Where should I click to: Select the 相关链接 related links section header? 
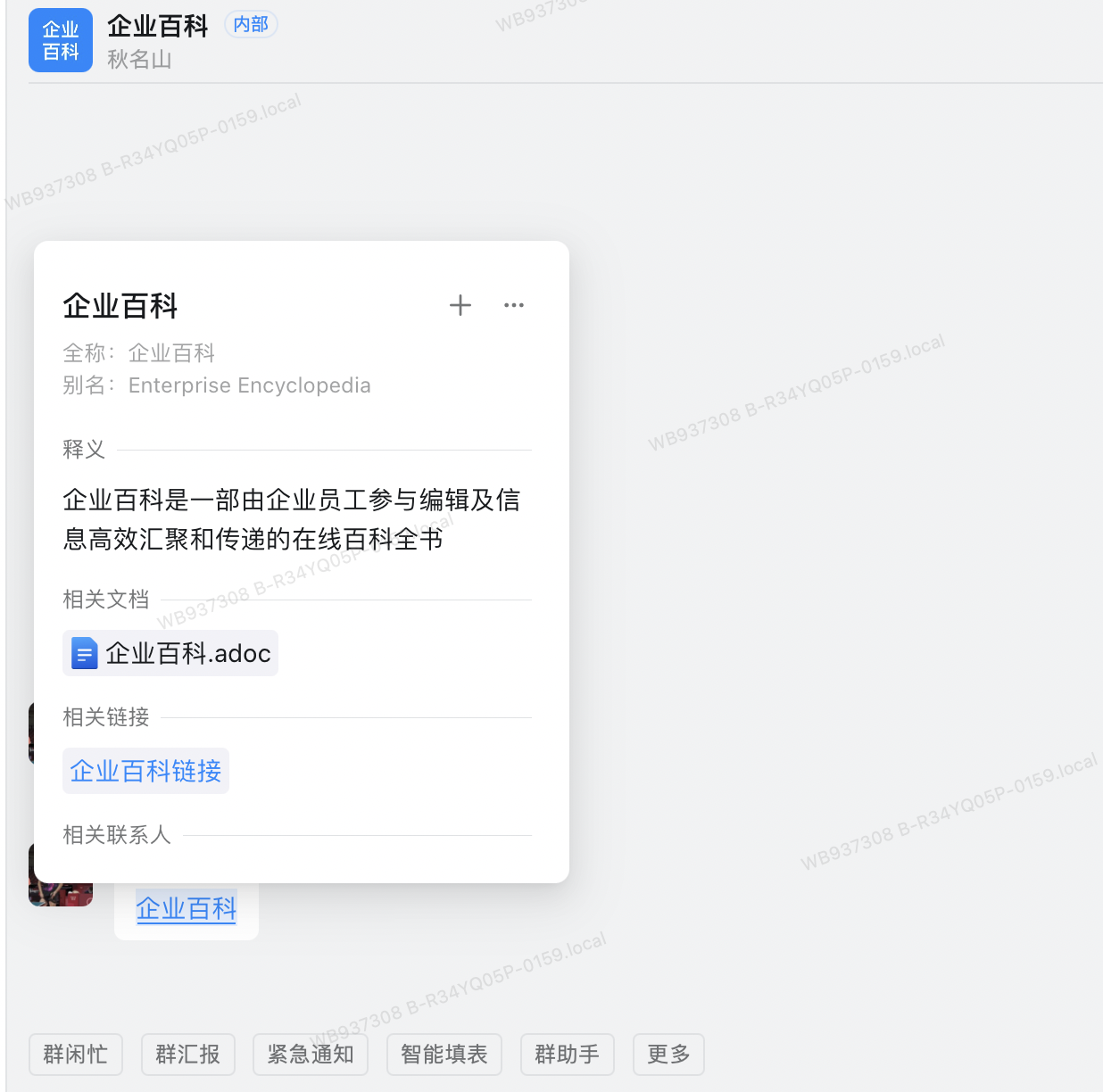coord(105,716)
